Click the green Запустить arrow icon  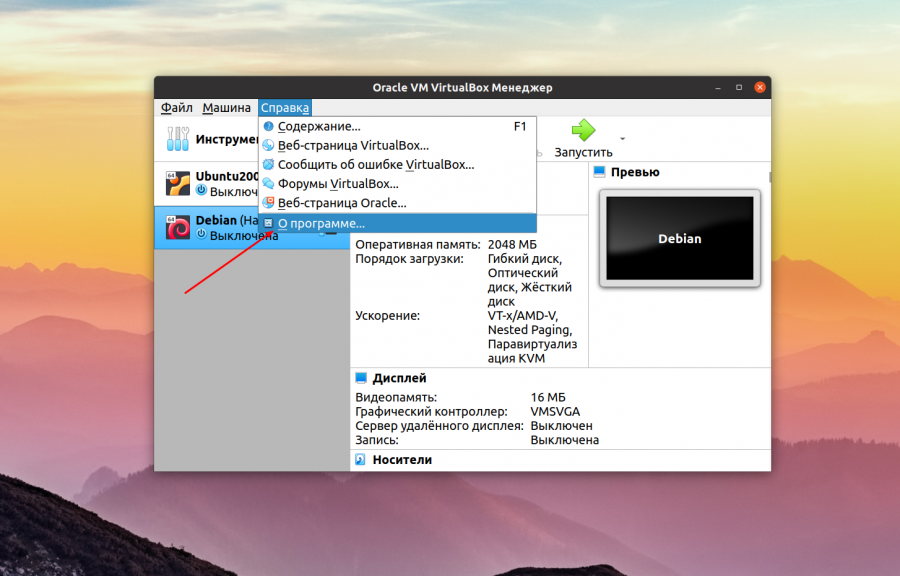coord(583,131)
